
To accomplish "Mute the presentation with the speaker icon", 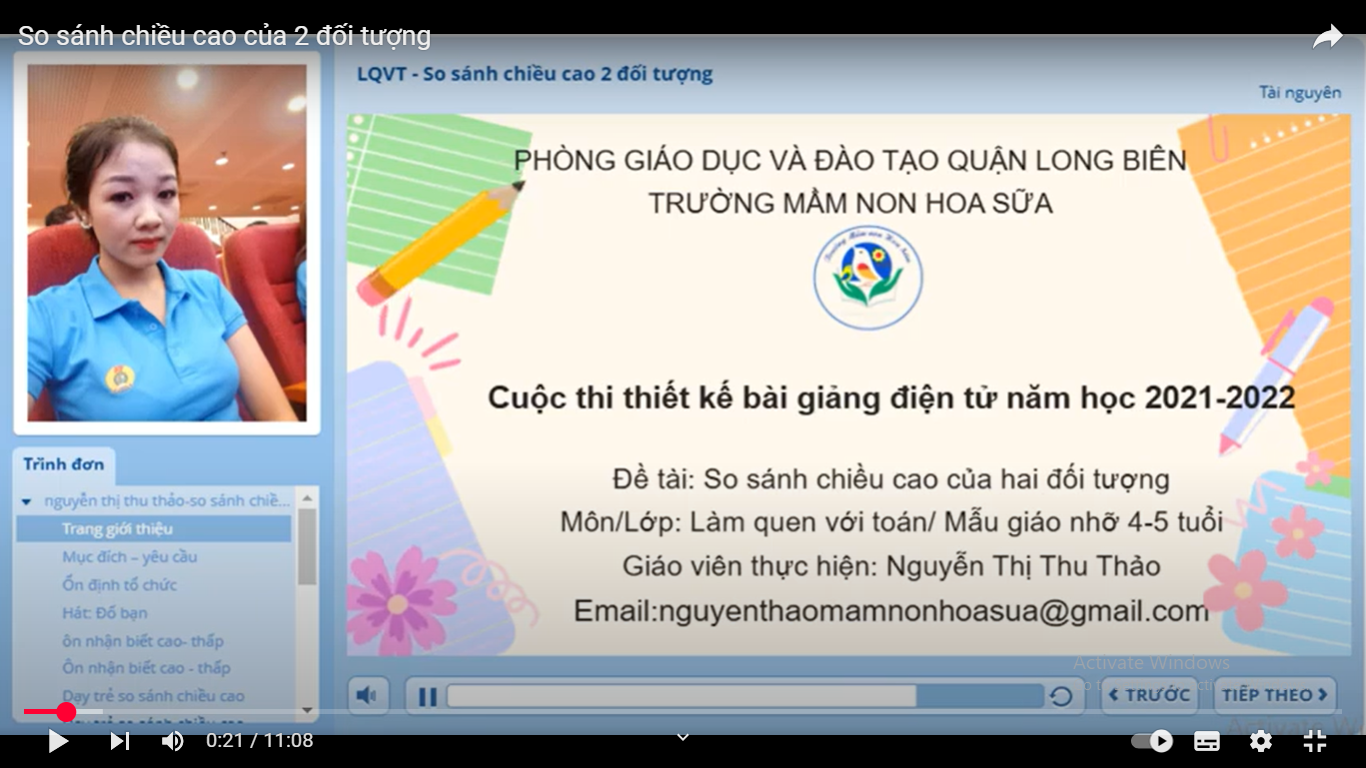I will tap(367, 695).
